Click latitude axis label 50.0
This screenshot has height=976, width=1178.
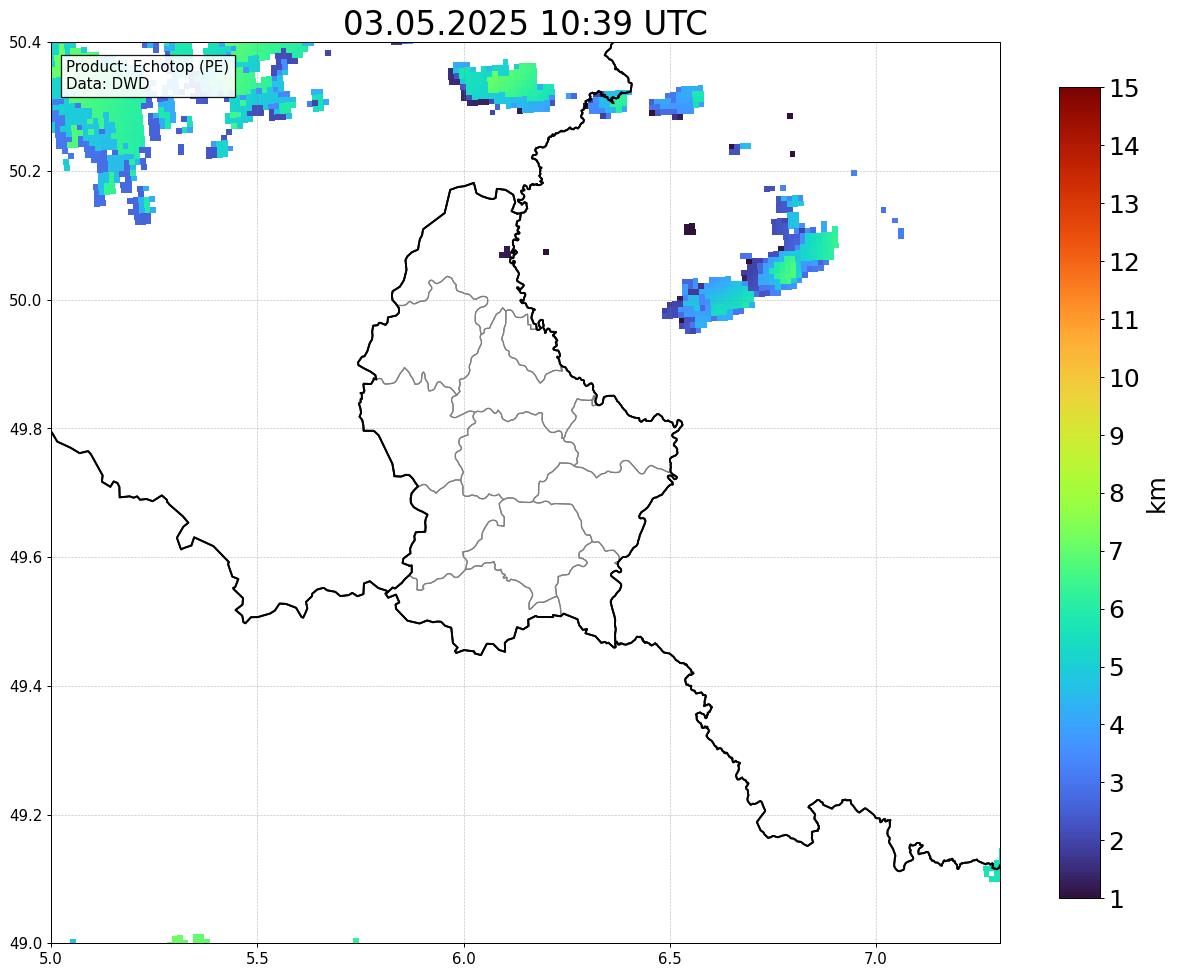(x=26, y=301)
